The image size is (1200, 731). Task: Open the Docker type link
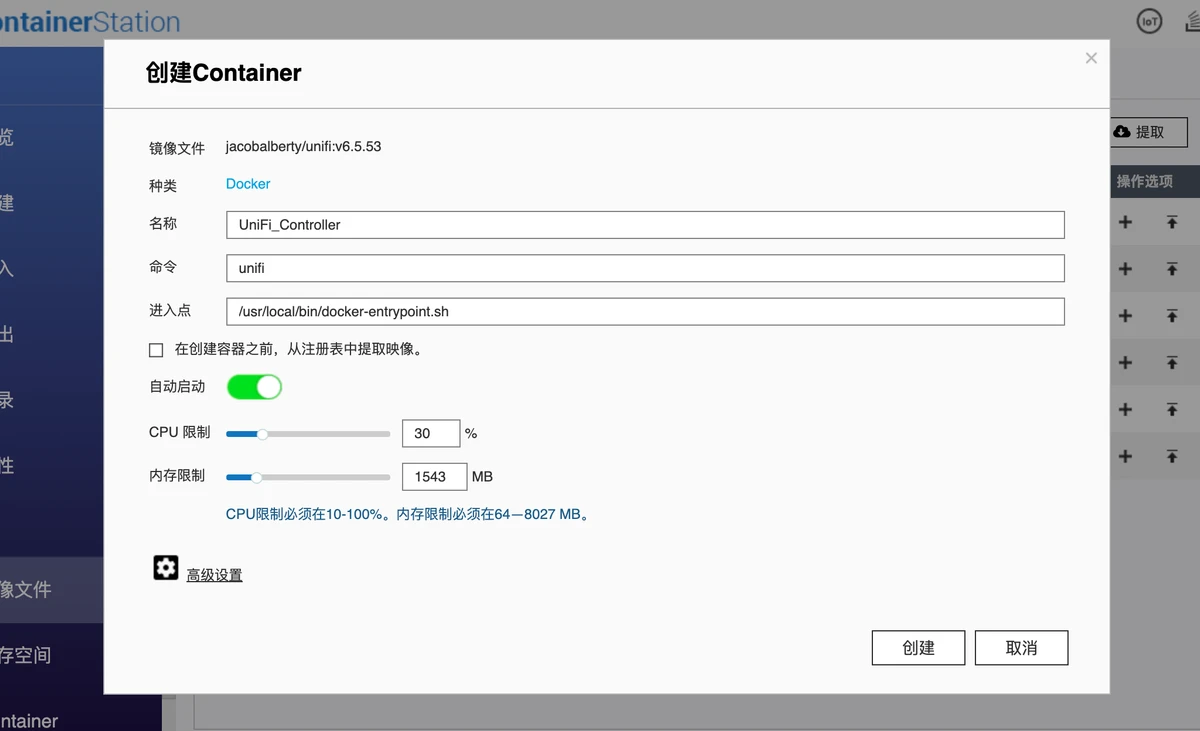tap(248, 184)
